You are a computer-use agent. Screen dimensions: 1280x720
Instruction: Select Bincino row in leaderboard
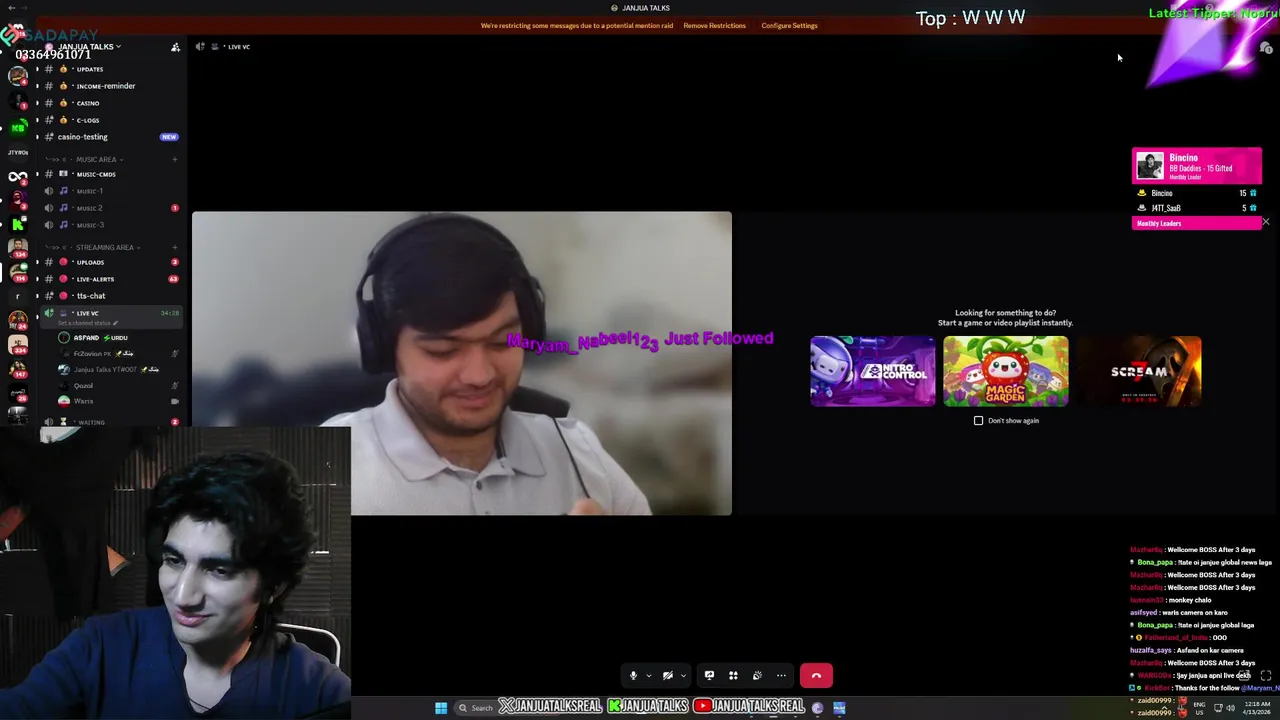tap(1196, 193)
